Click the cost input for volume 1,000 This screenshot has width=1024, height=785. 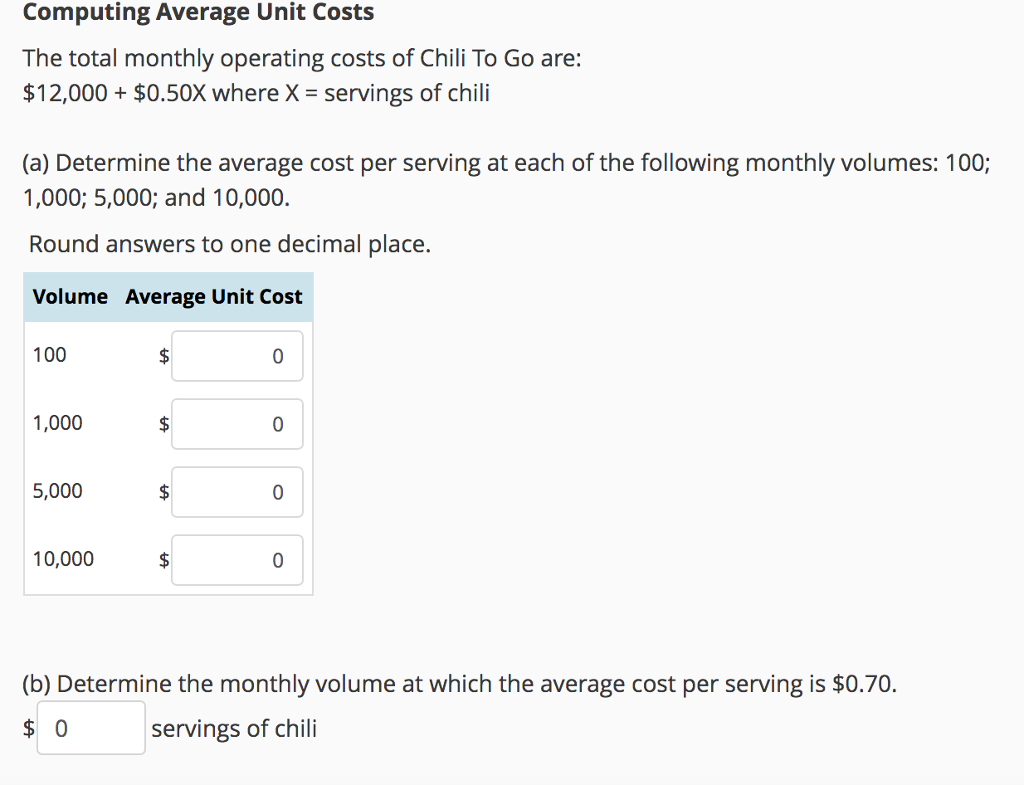[x=237, y=424]
